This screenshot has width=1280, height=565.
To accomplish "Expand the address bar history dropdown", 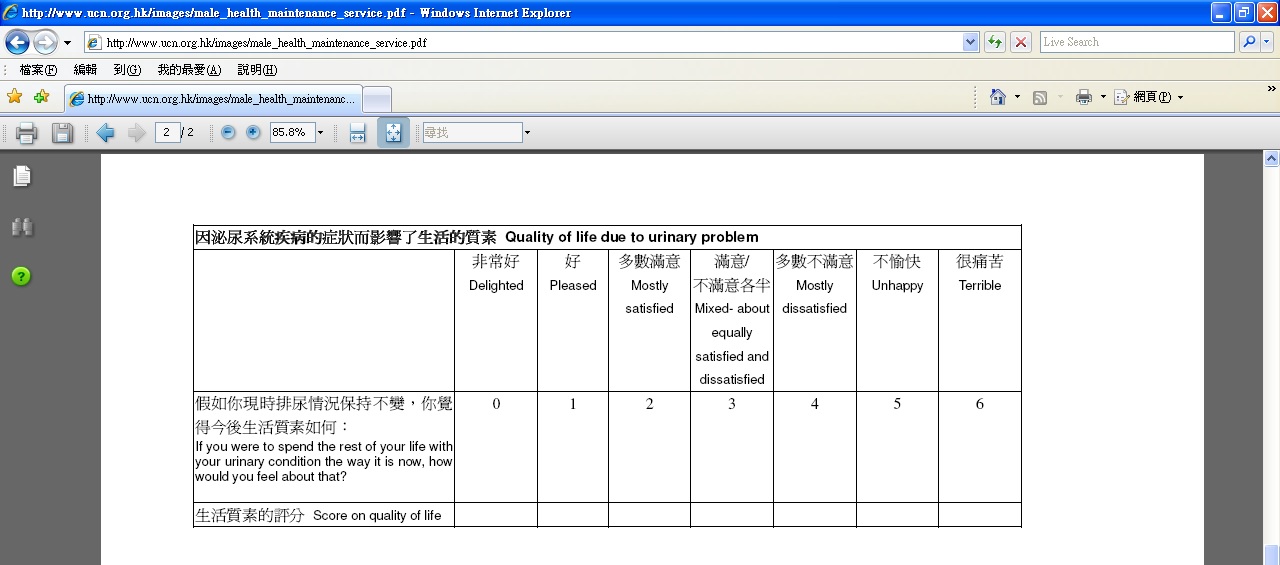I will (x=970, y=43).
